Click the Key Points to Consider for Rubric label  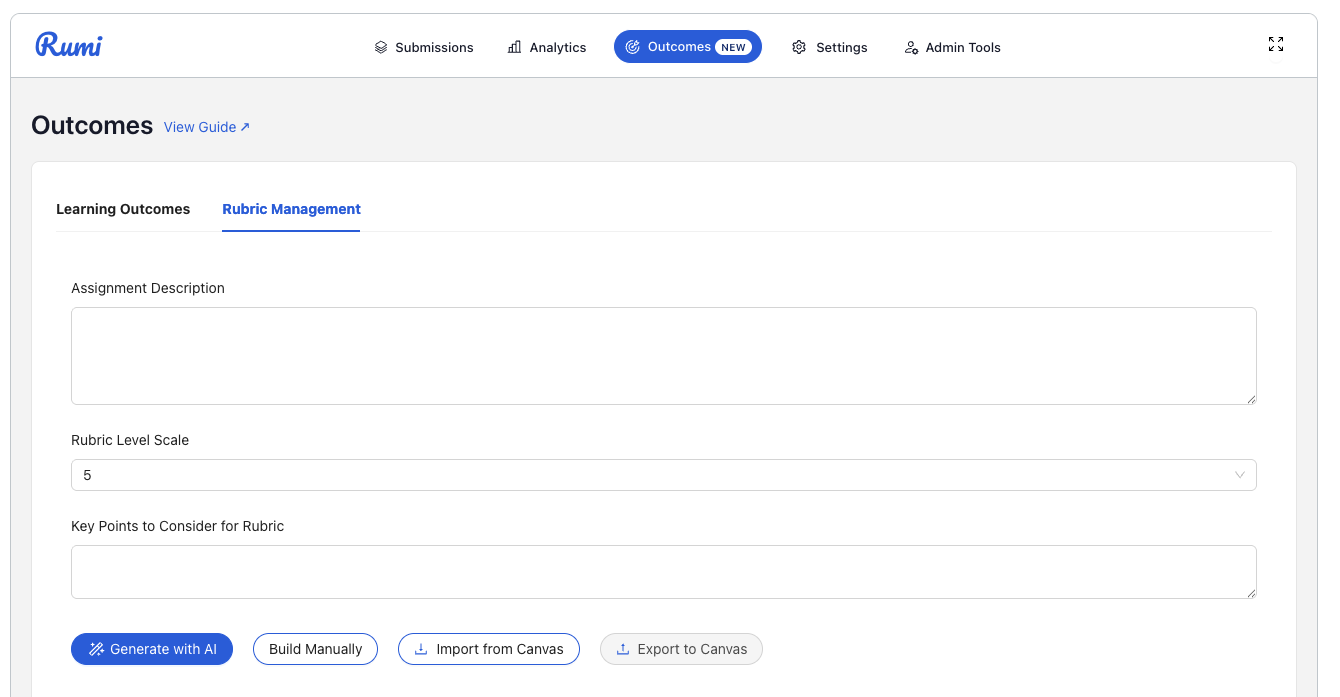click(178, 526)
